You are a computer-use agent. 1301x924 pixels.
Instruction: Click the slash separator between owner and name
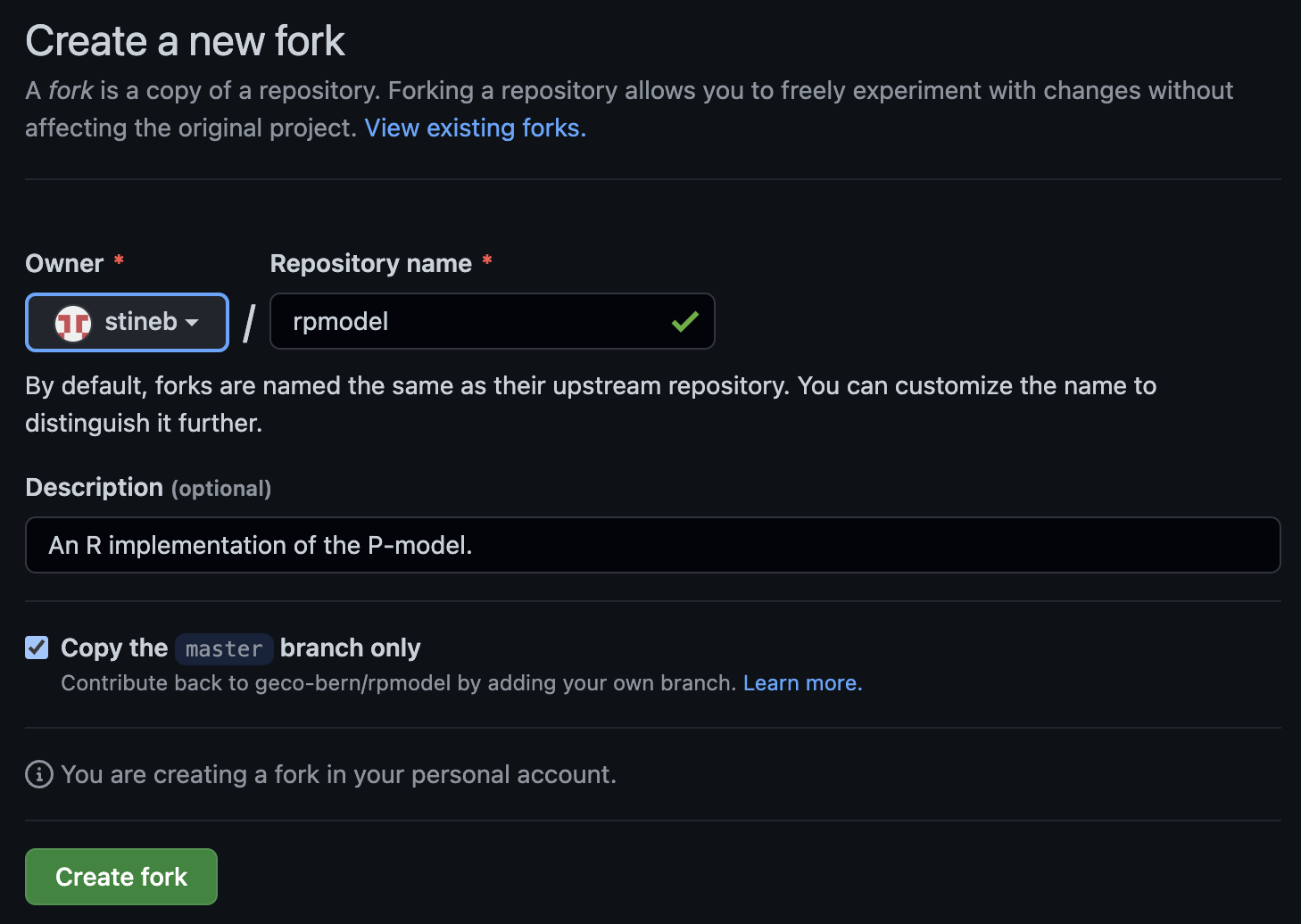tap(249, 323)
